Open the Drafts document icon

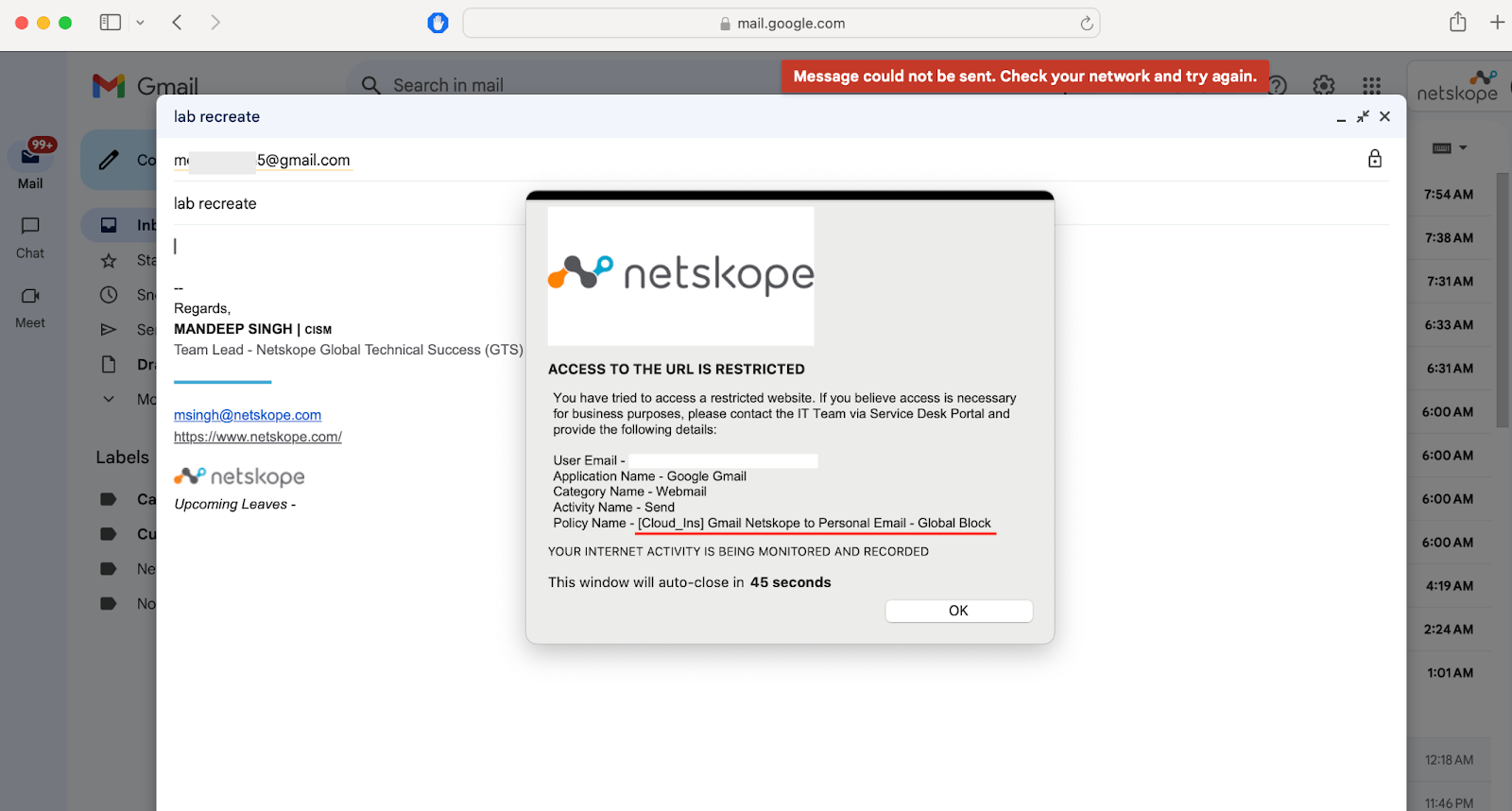109,364
